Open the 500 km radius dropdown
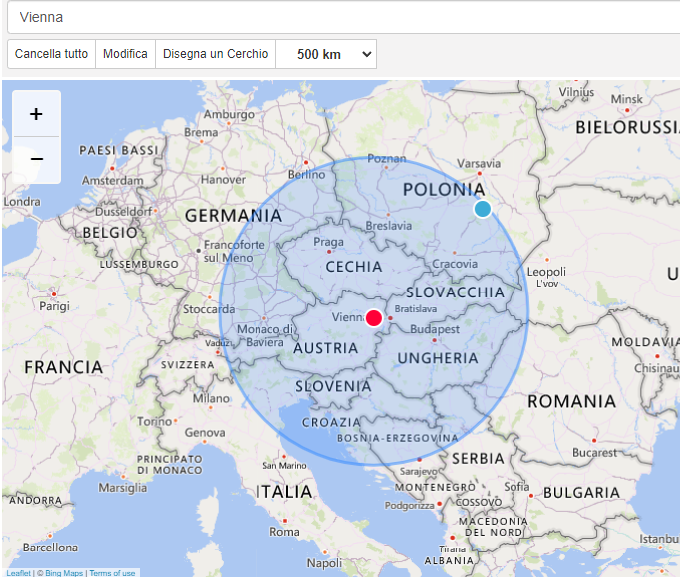This screenshot has width=680, height=577. pyautogui.click(x=326, y=54)
